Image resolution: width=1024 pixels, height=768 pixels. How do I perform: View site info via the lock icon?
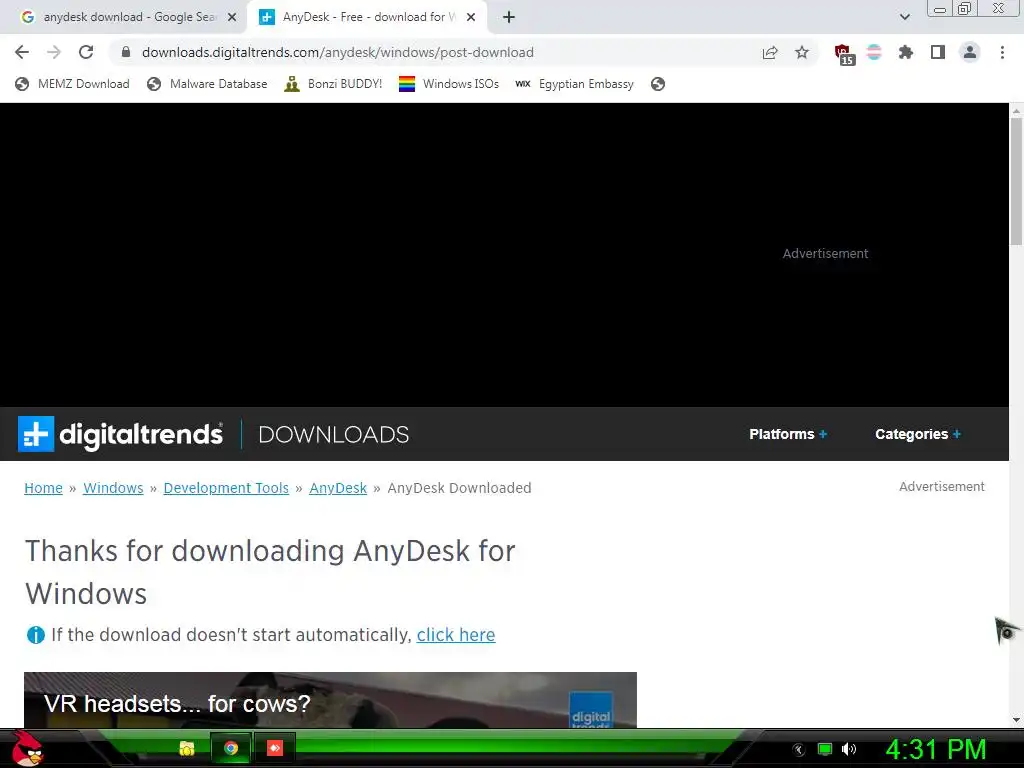tap(126, 52)
